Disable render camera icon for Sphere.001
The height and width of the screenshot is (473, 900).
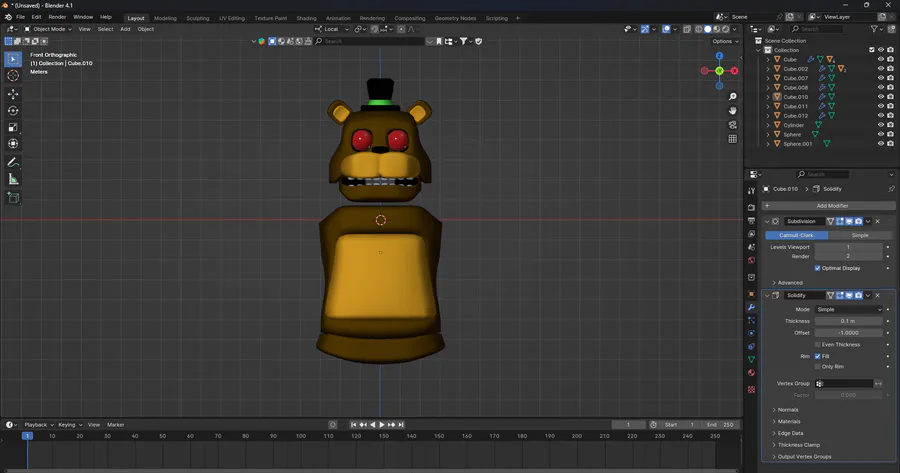(x=890, y=144)
